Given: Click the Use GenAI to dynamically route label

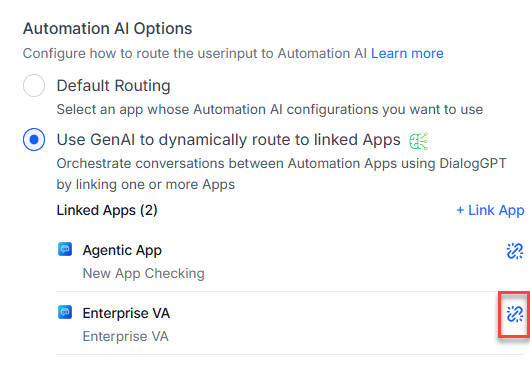Looking at the screenshot, I should [x=228, y=140].
